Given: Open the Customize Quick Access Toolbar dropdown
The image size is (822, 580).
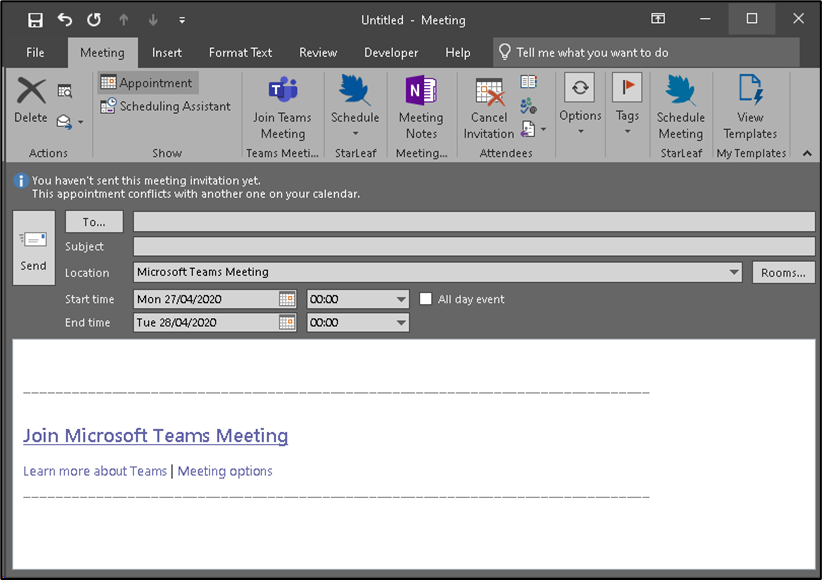Looking at the screenshot, I should point(182,20).
